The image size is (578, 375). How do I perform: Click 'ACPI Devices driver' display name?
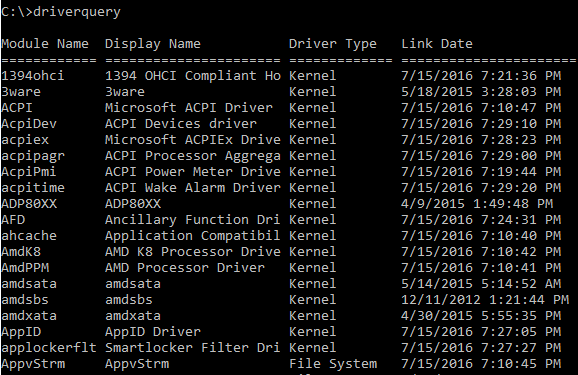(181, 124)
